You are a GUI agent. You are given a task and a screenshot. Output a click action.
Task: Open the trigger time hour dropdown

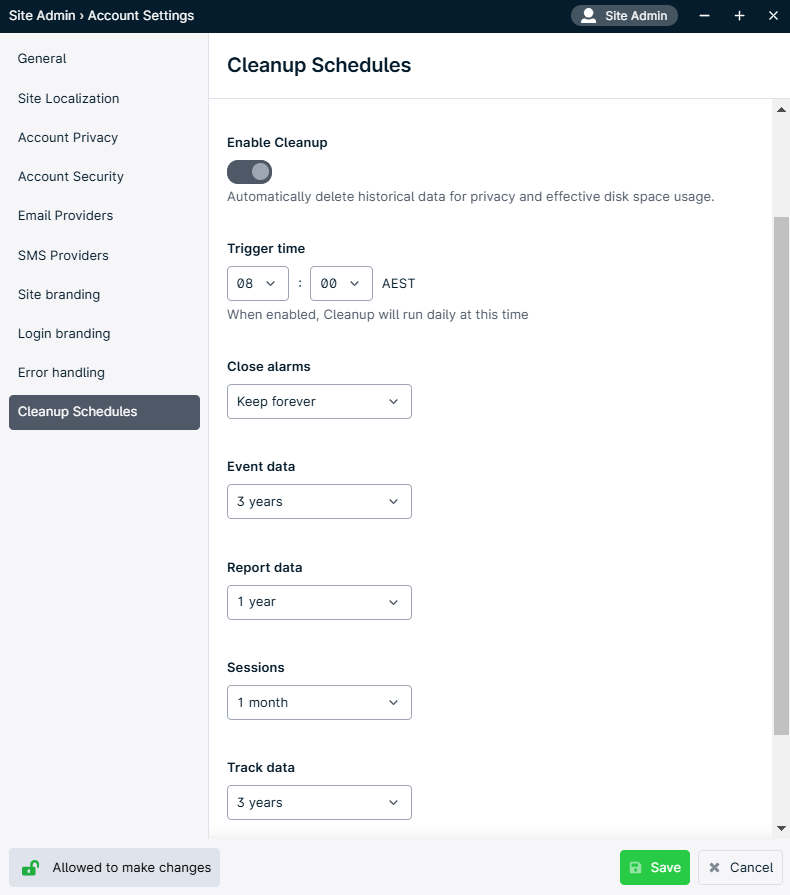click(x=258, y=283)
